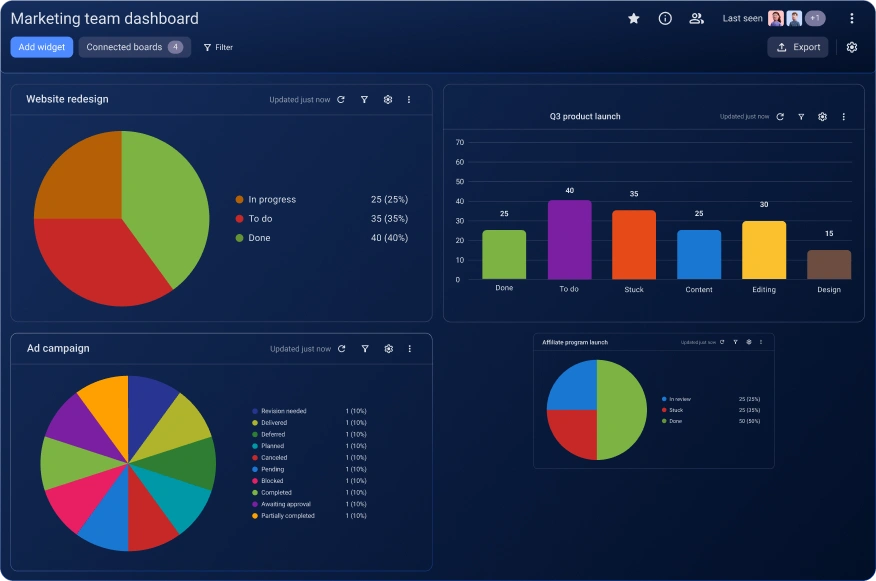Select Revision needed legend item in Ad campaign
876x581 pixels.
tap(309, 411)
